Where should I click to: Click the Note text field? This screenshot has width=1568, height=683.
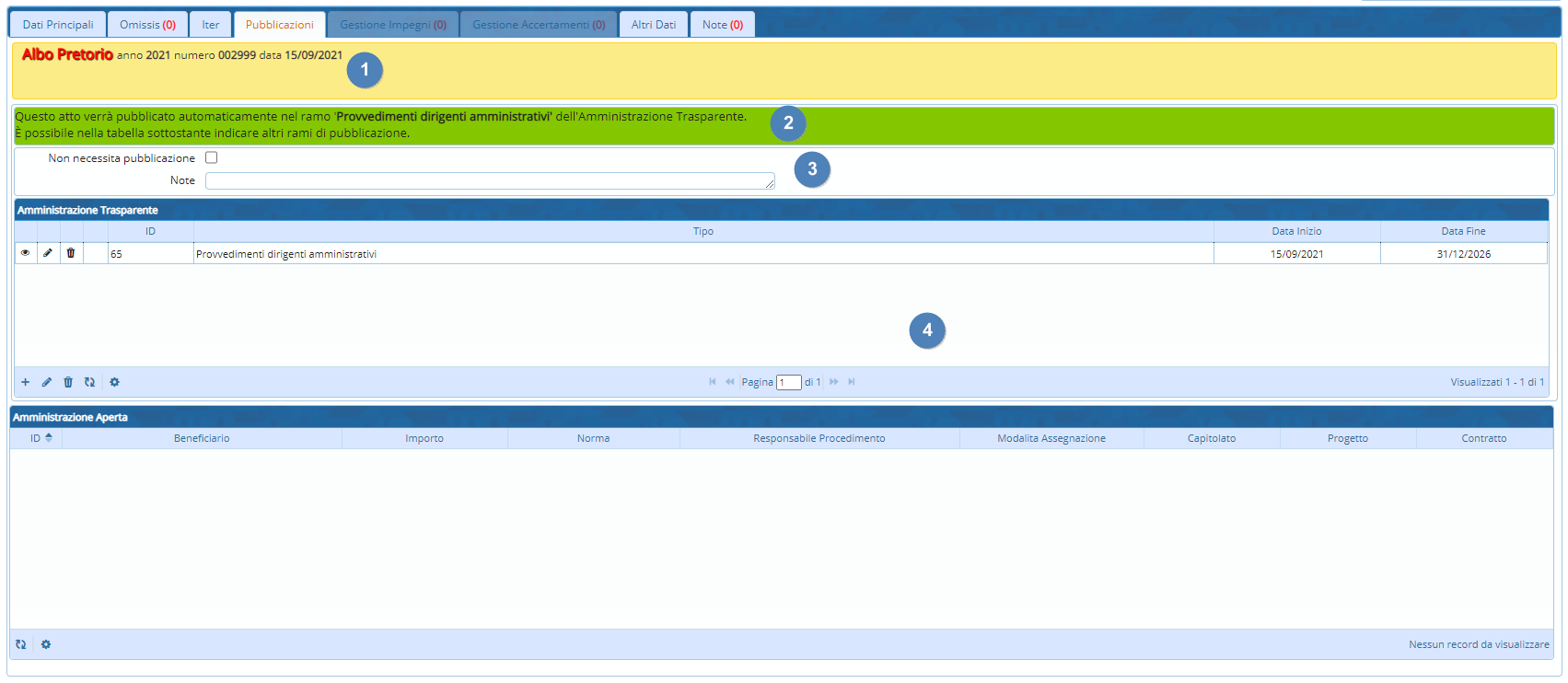click(489, 180)
